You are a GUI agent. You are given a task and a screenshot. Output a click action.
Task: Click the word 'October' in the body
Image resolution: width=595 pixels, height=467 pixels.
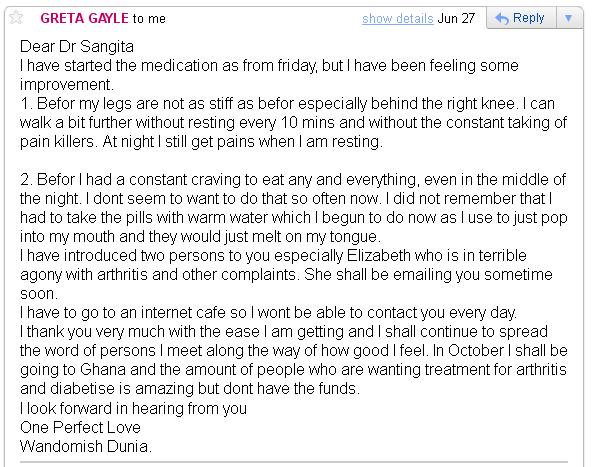pos(475,350)
